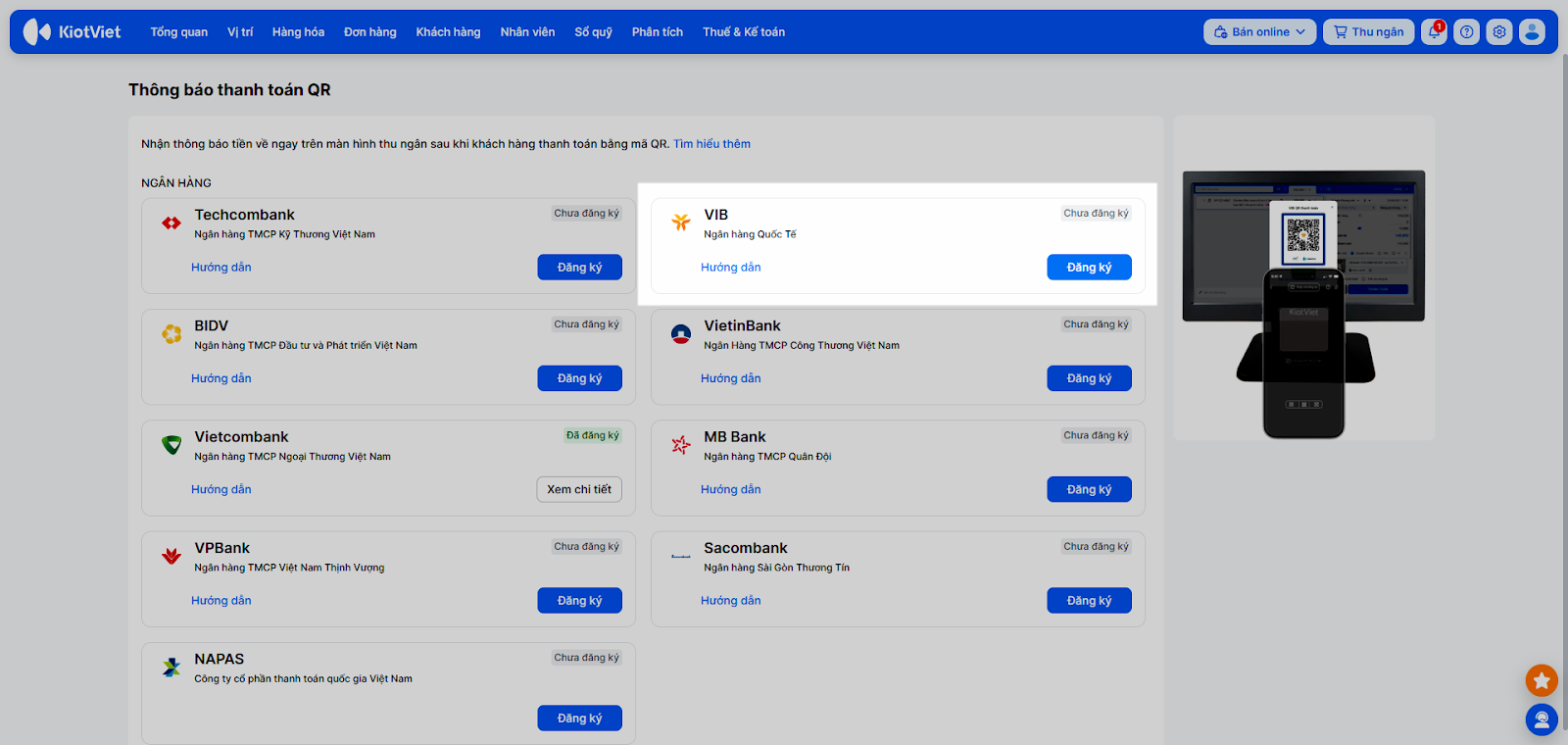
Task: Open MB Bank Hướng dẫn guide link
Action: [x=731, y=489]
